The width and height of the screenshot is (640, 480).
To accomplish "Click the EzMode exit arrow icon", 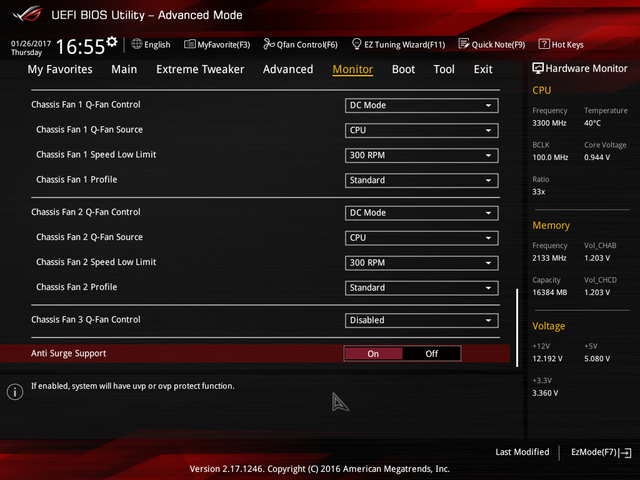I will pyautogui.click(x=625, y=453).
